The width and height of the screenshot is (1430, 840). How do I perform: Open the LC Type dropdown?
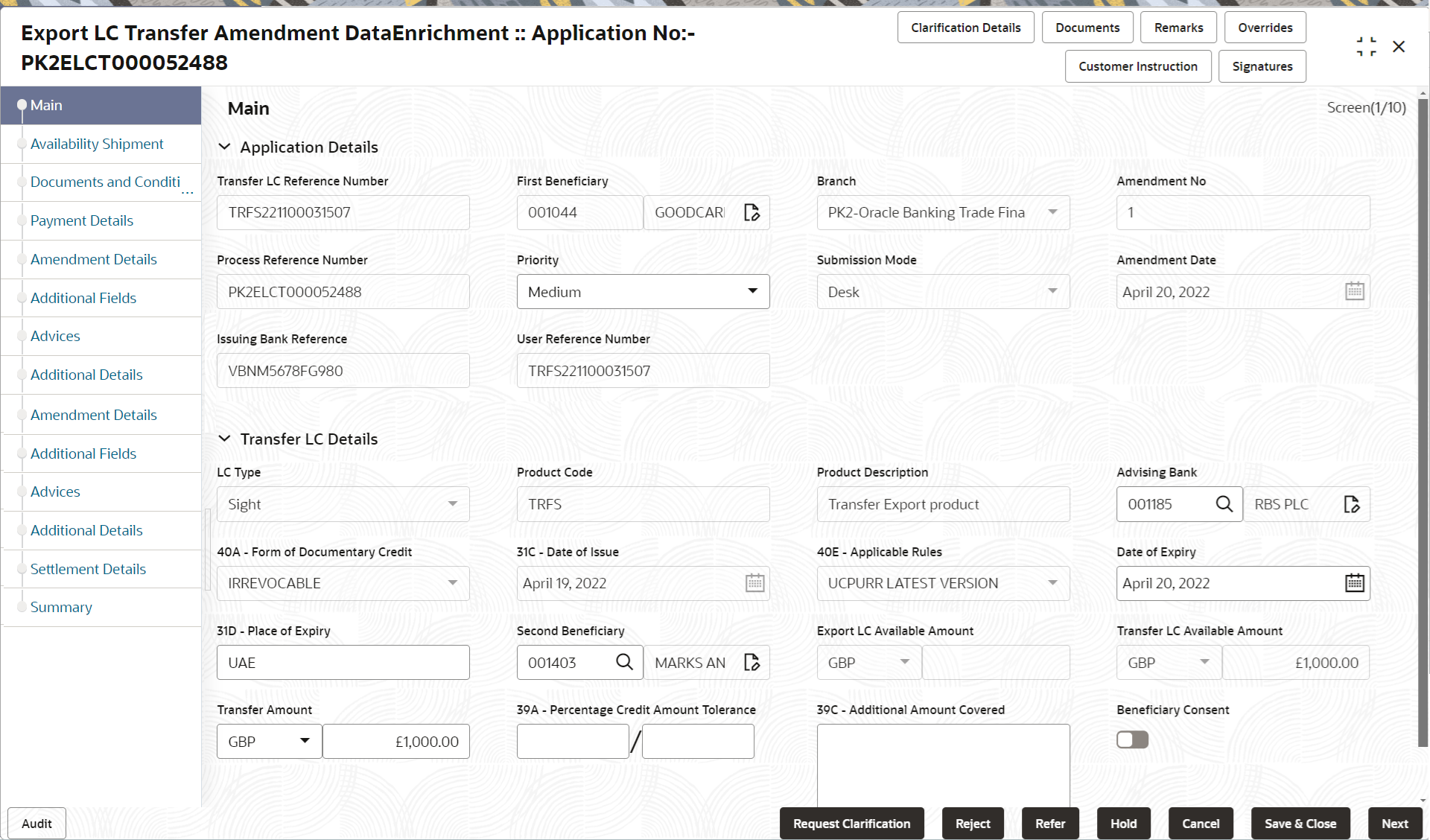(x=452, y=504)
